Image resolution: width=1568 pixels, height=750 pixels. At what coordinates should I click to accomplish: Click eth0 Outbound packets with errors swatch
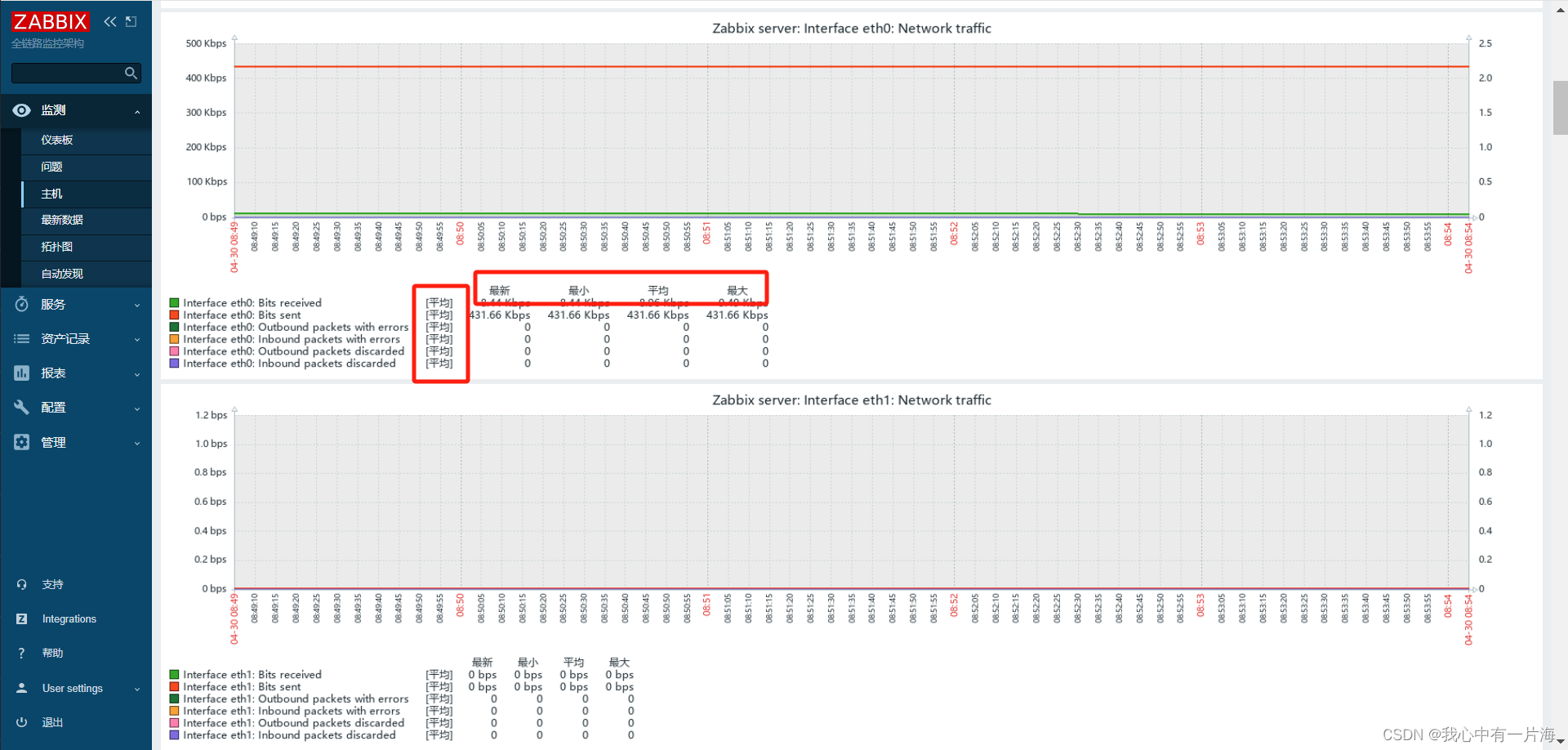coord(174,327)
